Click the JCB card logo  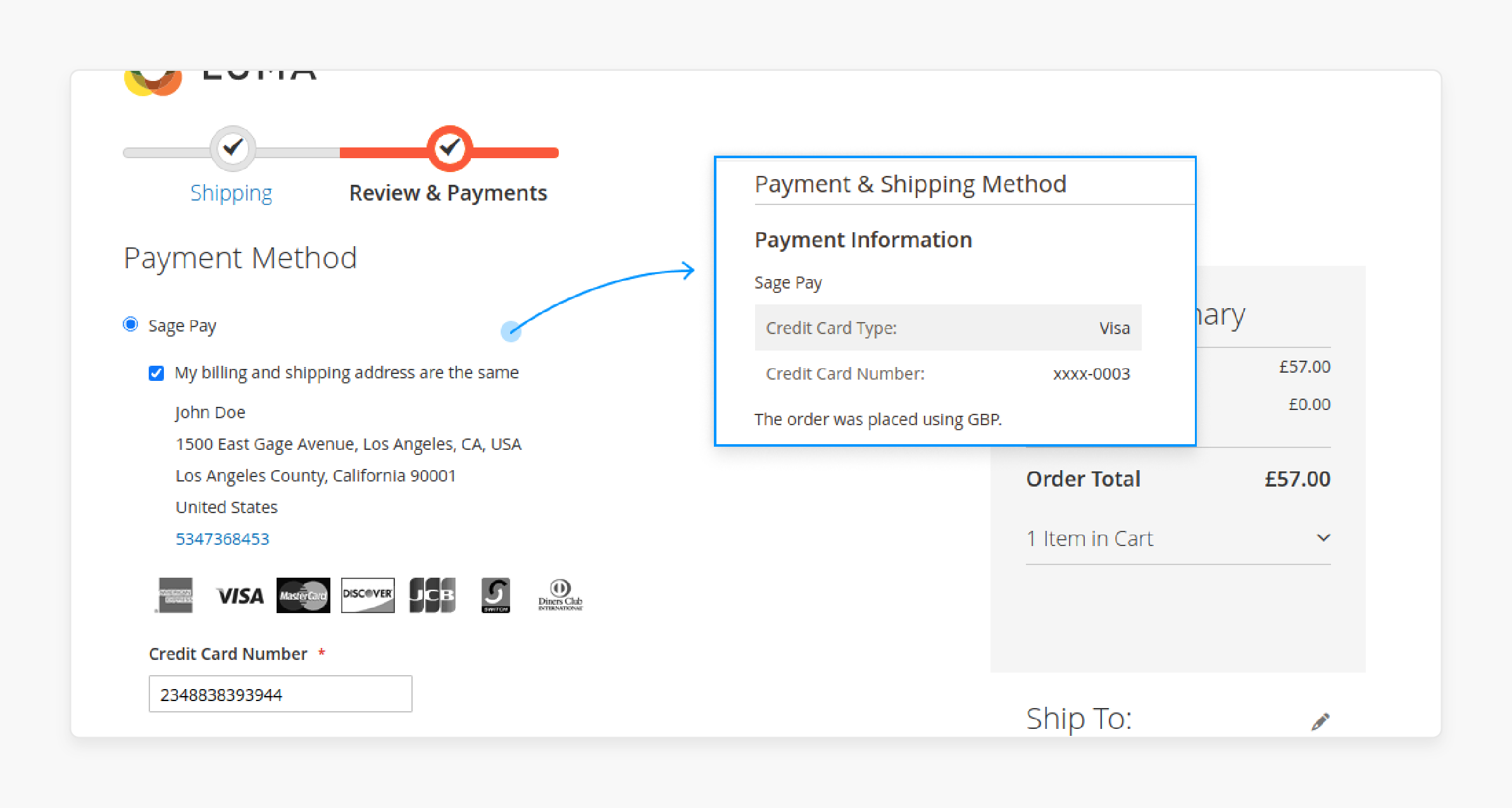point(432,595)
